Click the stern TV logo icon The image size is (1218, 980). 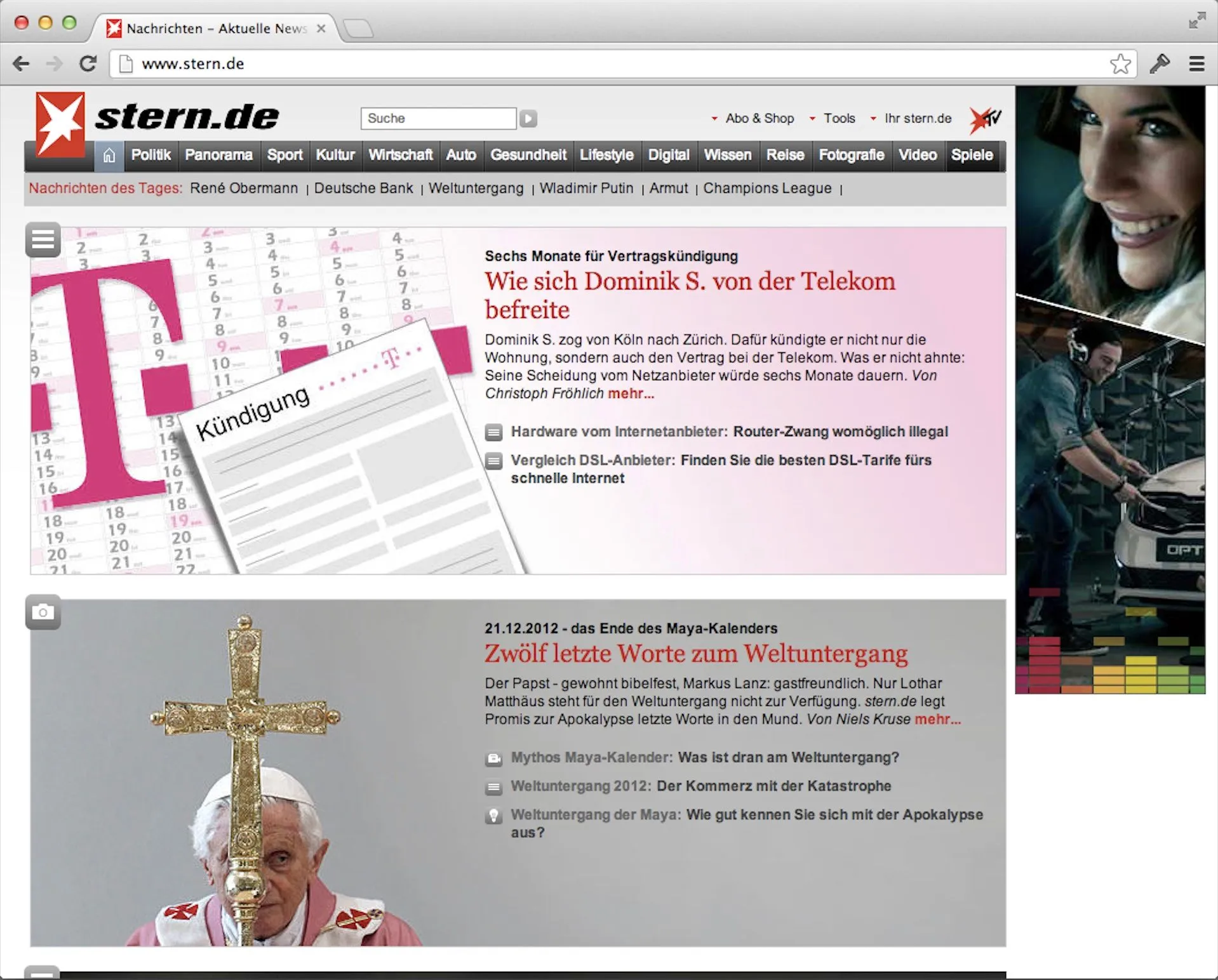(x=984, y=119)
